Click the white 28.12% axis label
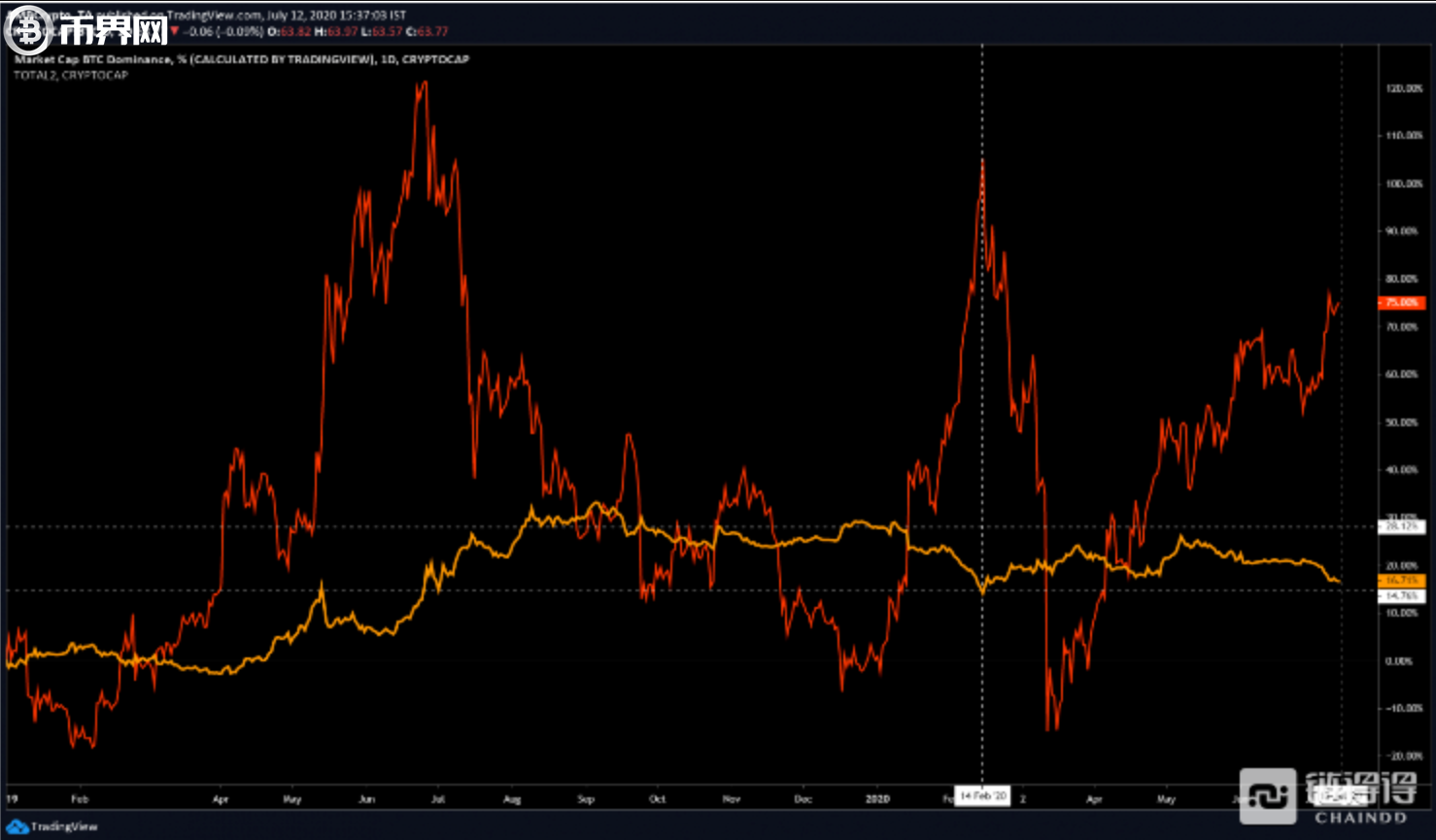1436x840 pixels. [1401, 526]
